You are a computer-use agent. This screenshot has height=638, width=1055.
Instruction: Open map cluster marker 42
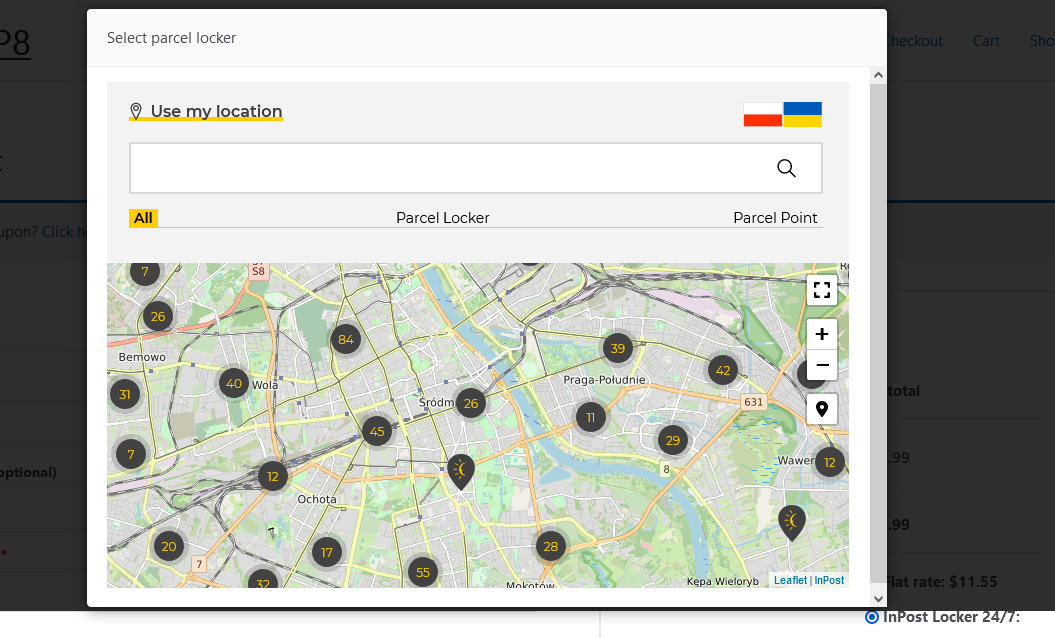(723, 370)
